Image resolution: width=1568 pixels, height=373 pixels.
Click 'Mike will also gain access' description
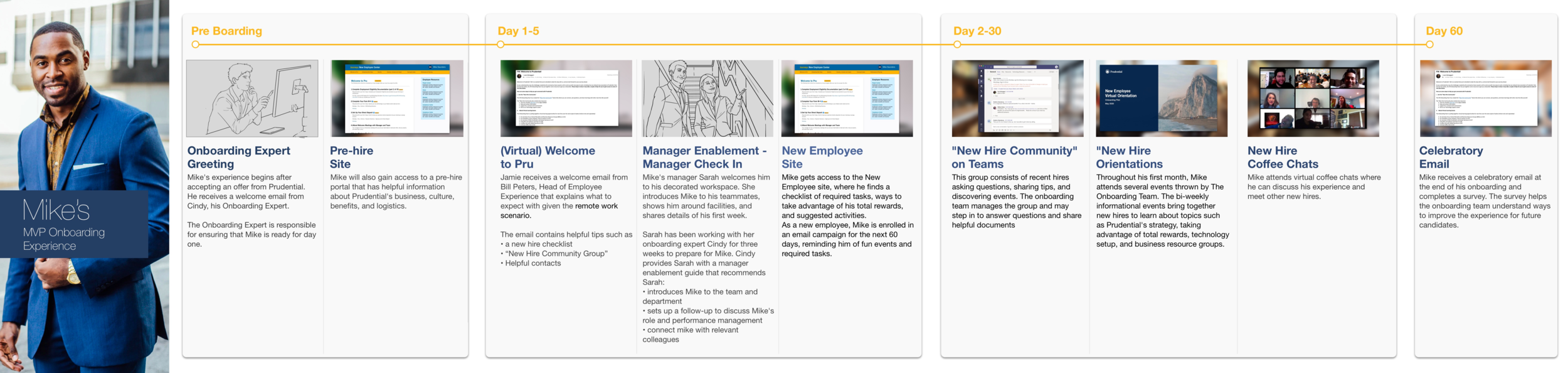pos(396,192)
